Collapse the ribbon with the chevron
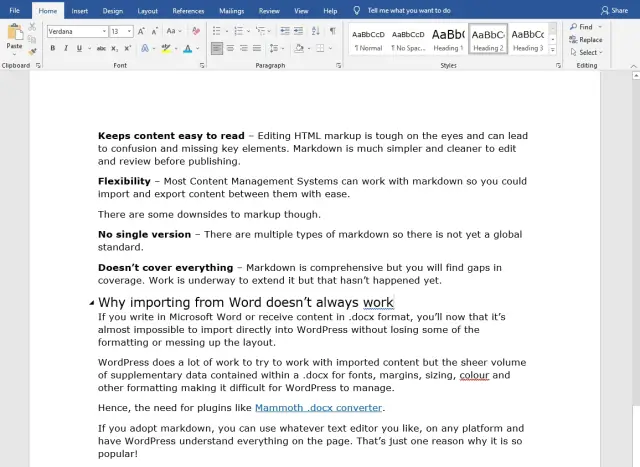Image resolution: width=640 pixels, height=467 pixels. point(633,66)
